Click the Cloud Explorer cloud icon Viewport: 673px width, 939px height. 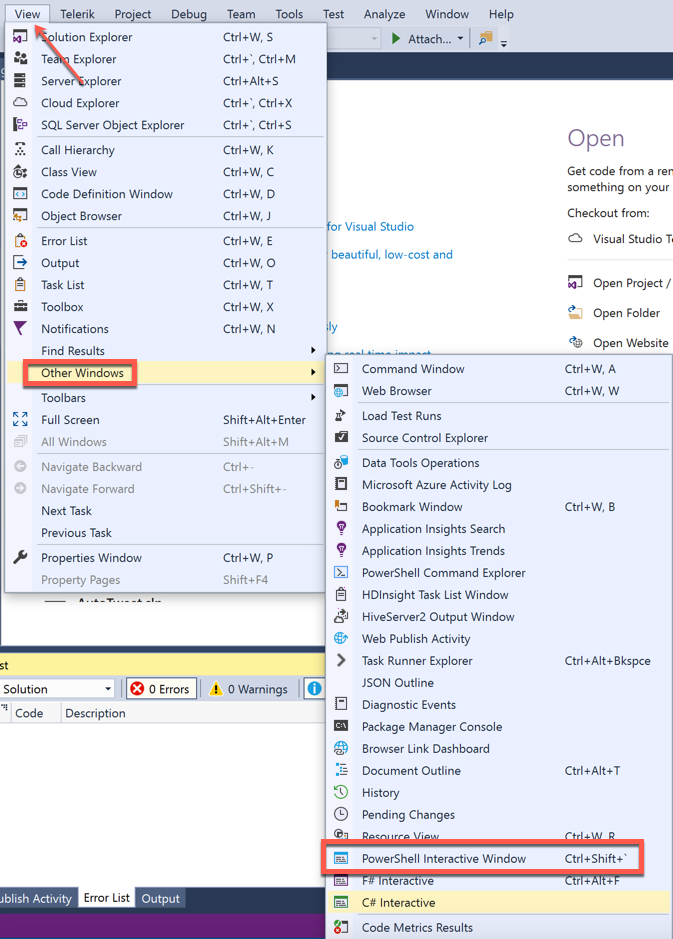click(20, 102)
